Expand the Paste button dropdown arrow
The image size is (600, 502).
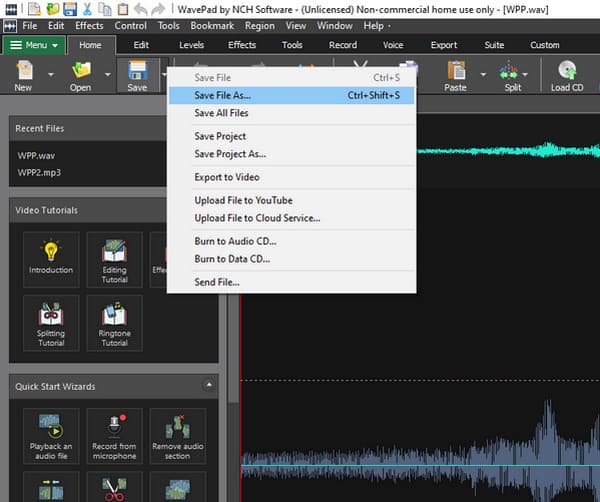click(x=483, y=75)
